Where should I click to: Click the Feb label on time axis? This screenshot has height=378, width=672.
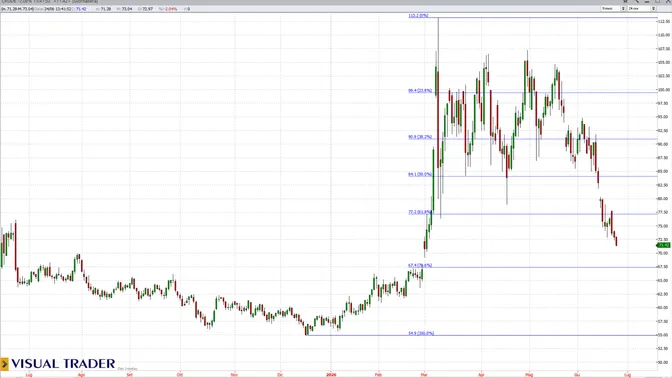[x=378, y=375]
